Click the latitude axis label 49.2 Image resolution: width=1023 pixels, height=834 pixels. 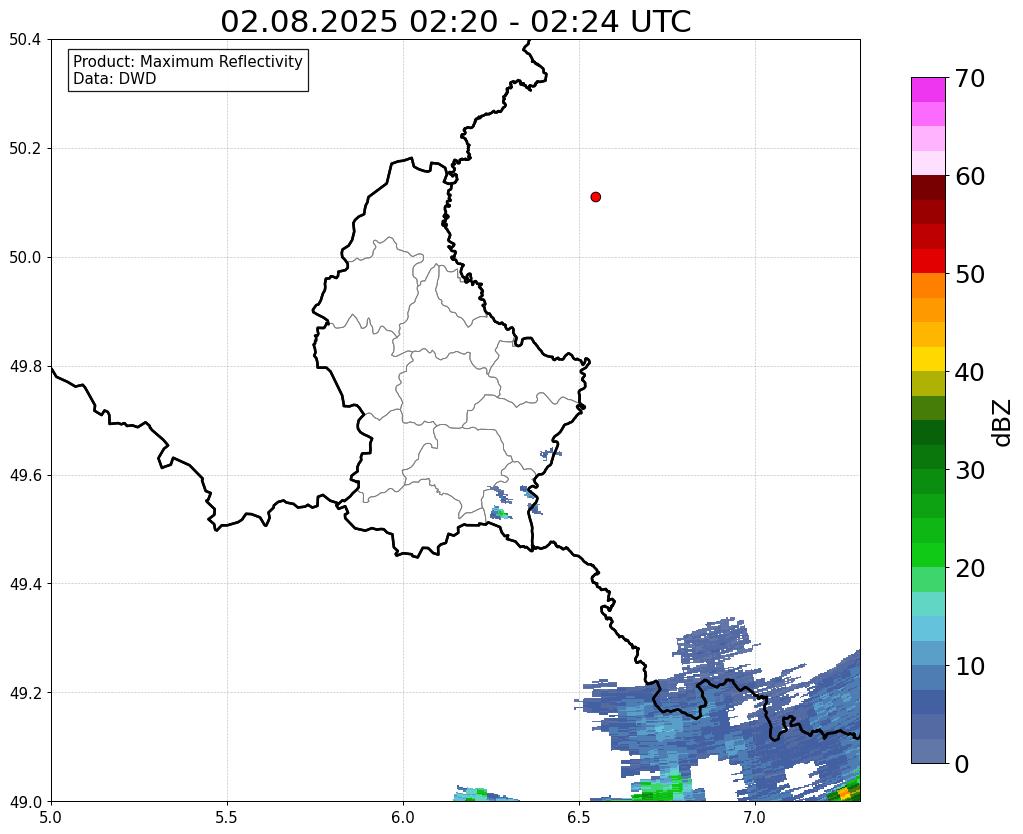click(25, 693)
